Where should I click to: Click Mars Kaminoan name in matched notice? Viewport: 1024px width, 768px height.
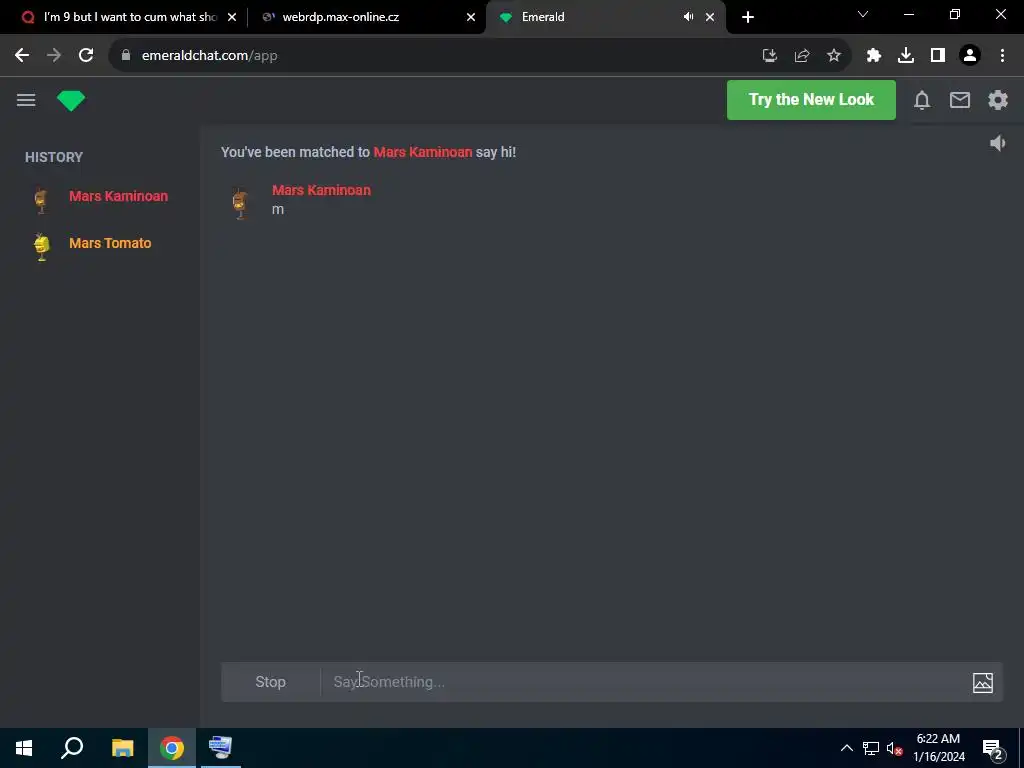[x=423, y=152]
